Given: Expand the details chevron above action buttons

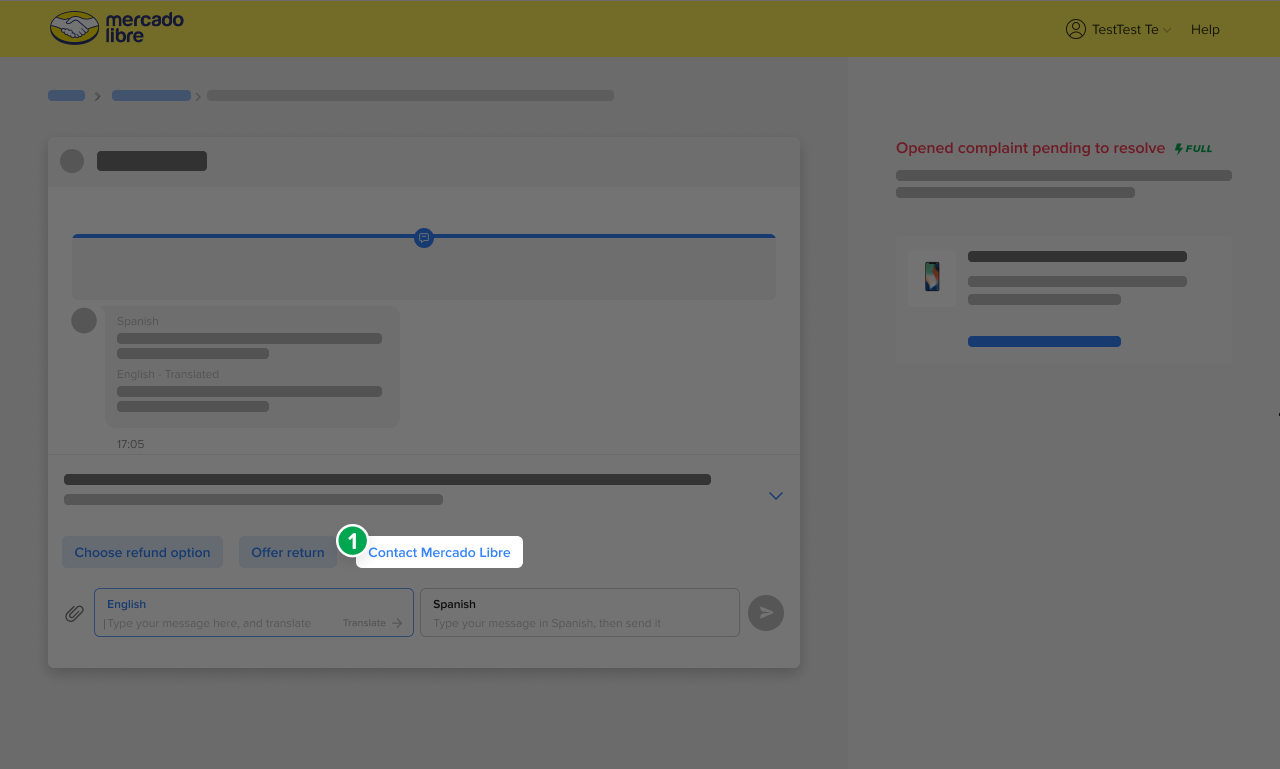Looking at the screenshot, I should (776, 496).
